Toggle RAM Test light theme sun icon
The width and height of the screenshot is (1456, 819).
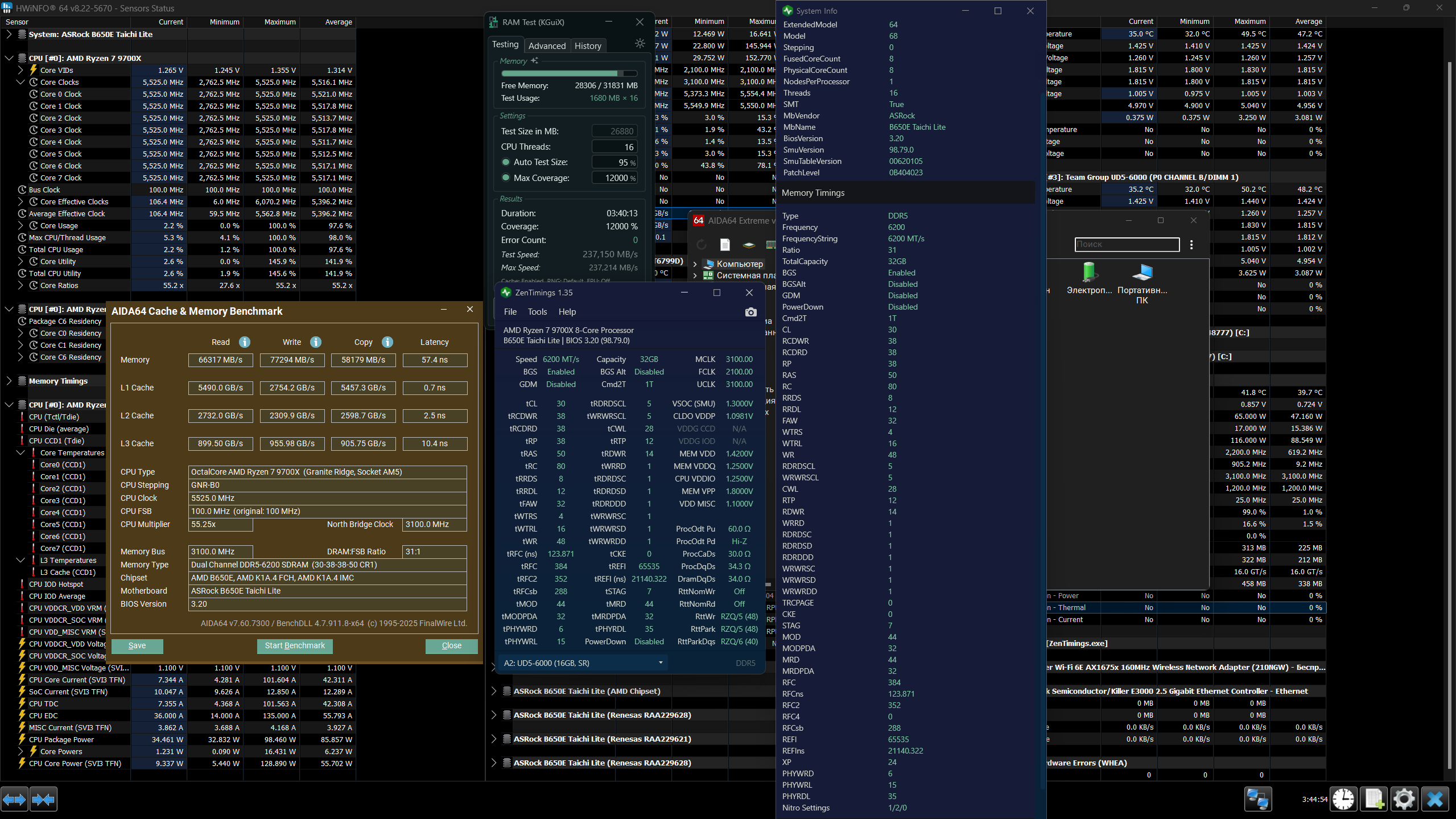coord(640,44)
